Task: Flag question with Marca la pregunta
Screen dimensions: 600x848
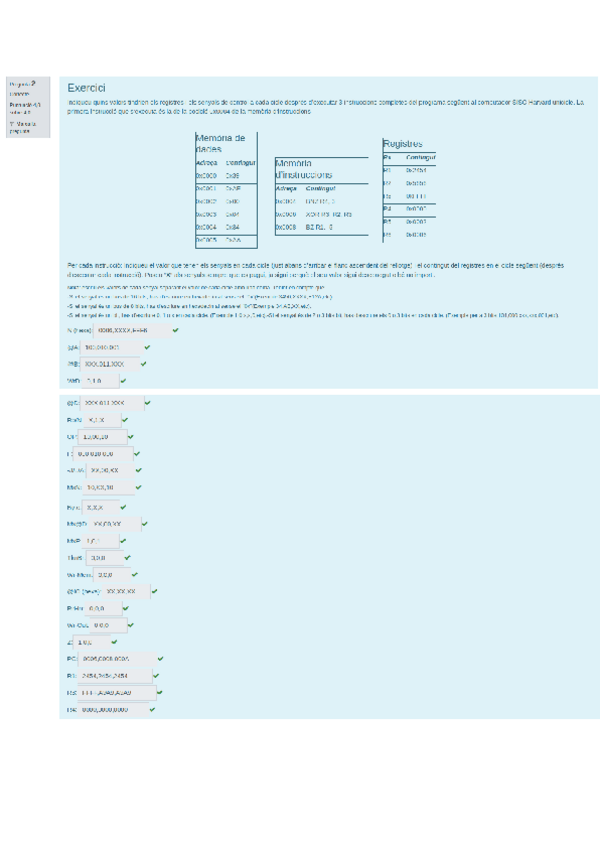Action: (x=23, y=127)
